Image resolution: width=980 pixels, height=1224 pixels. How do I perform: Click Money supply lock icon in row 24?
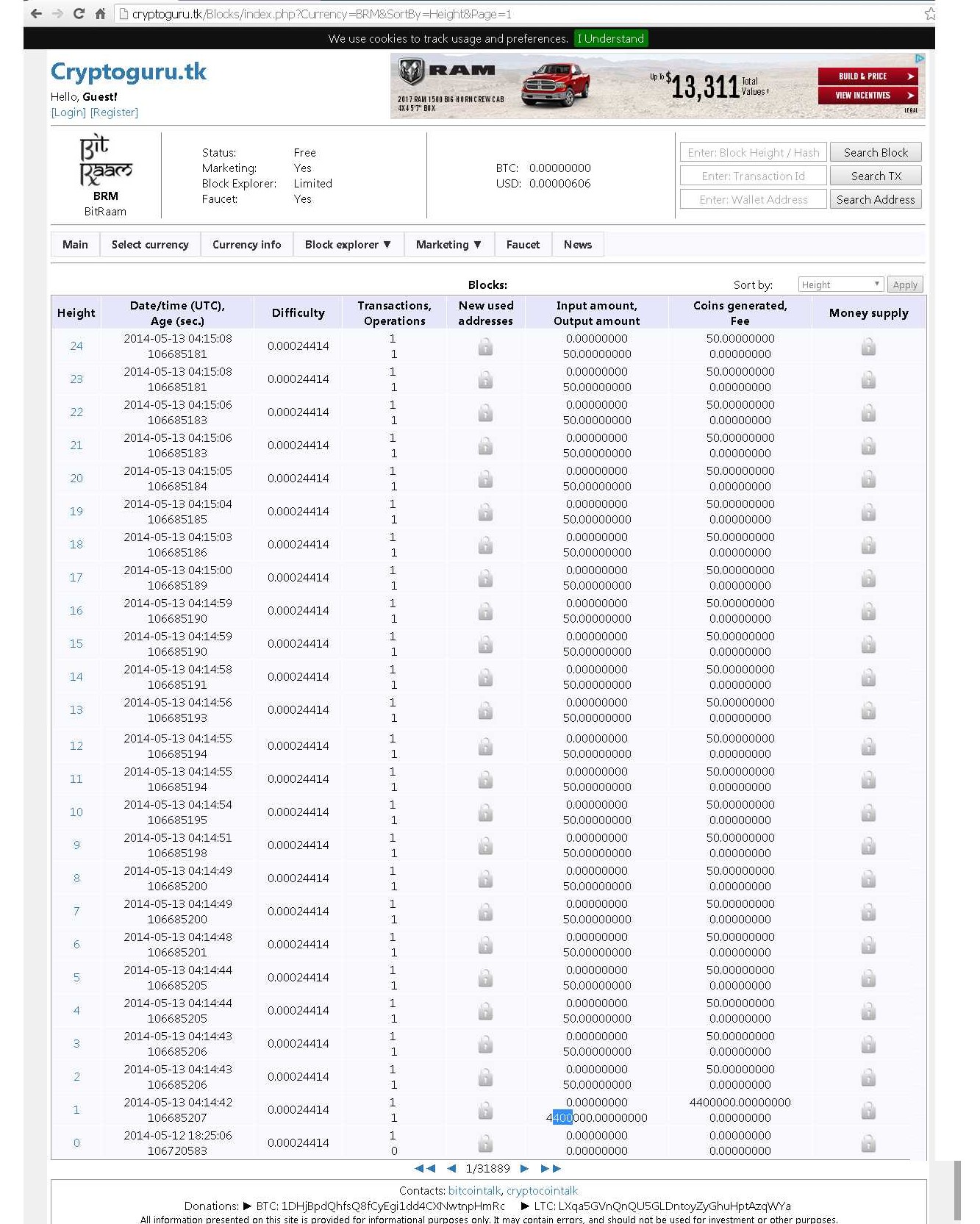tap(868, 347)
